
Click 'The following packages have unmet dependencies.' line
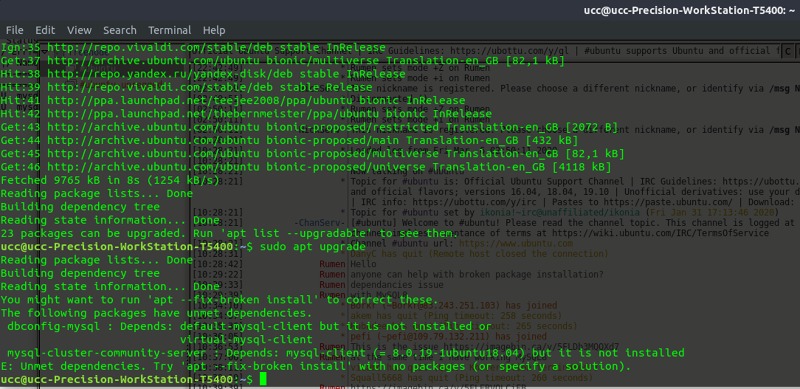pyautogui.click(x=156, y=313)
